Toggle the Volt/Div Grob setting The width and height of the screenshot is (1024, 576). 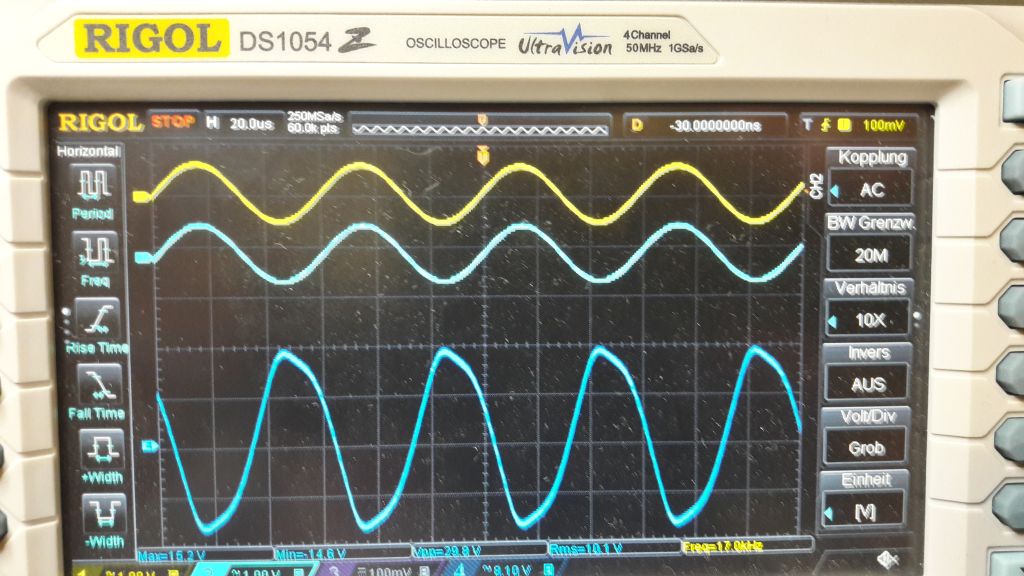click(866, 436)
